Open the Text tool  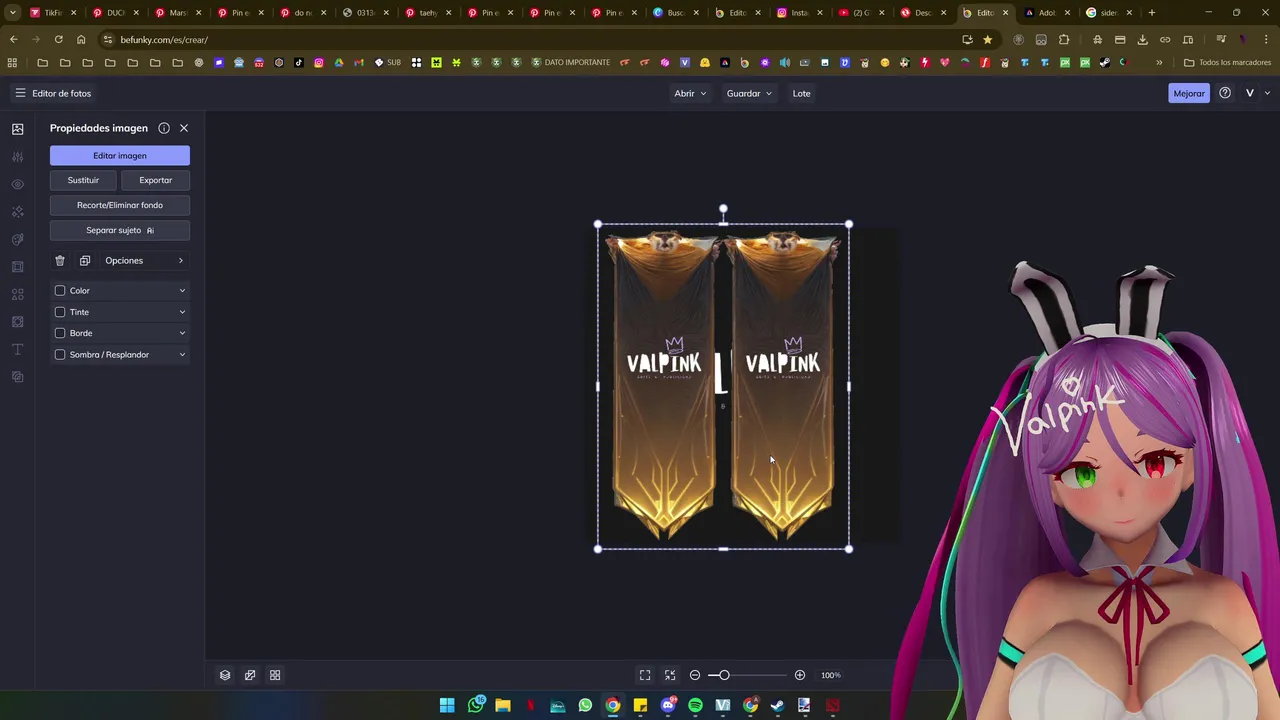[x=17, y=349]
